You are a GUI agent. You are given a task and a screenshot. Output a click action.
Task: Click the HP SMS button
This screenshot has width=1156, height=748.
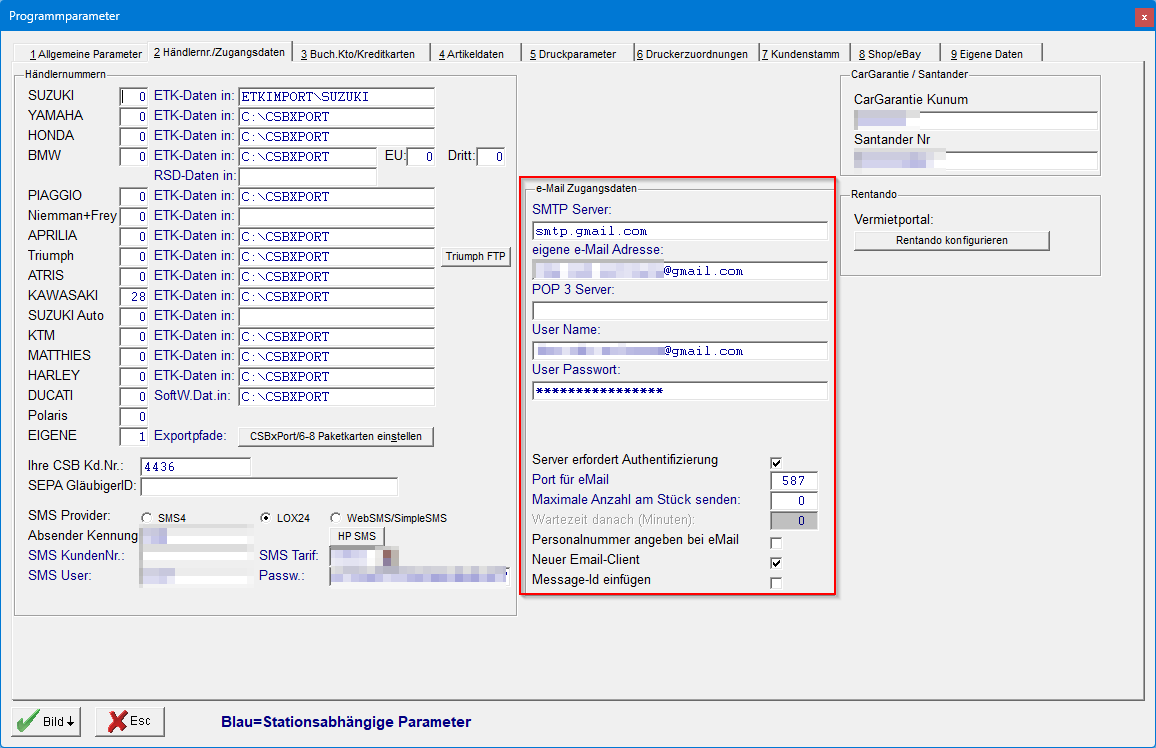357,536
